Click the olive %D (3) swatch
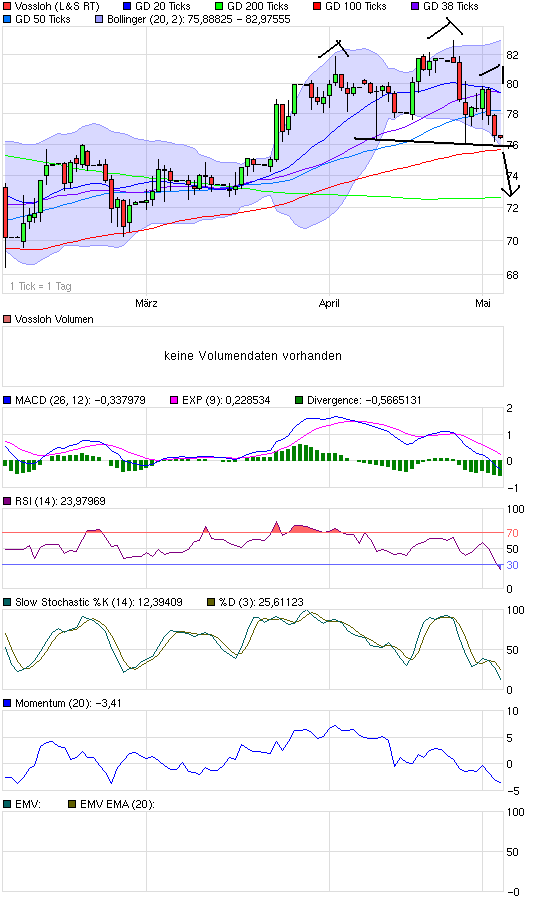The width and height of the screenshot is (545, 913). (x=211, y=602)
